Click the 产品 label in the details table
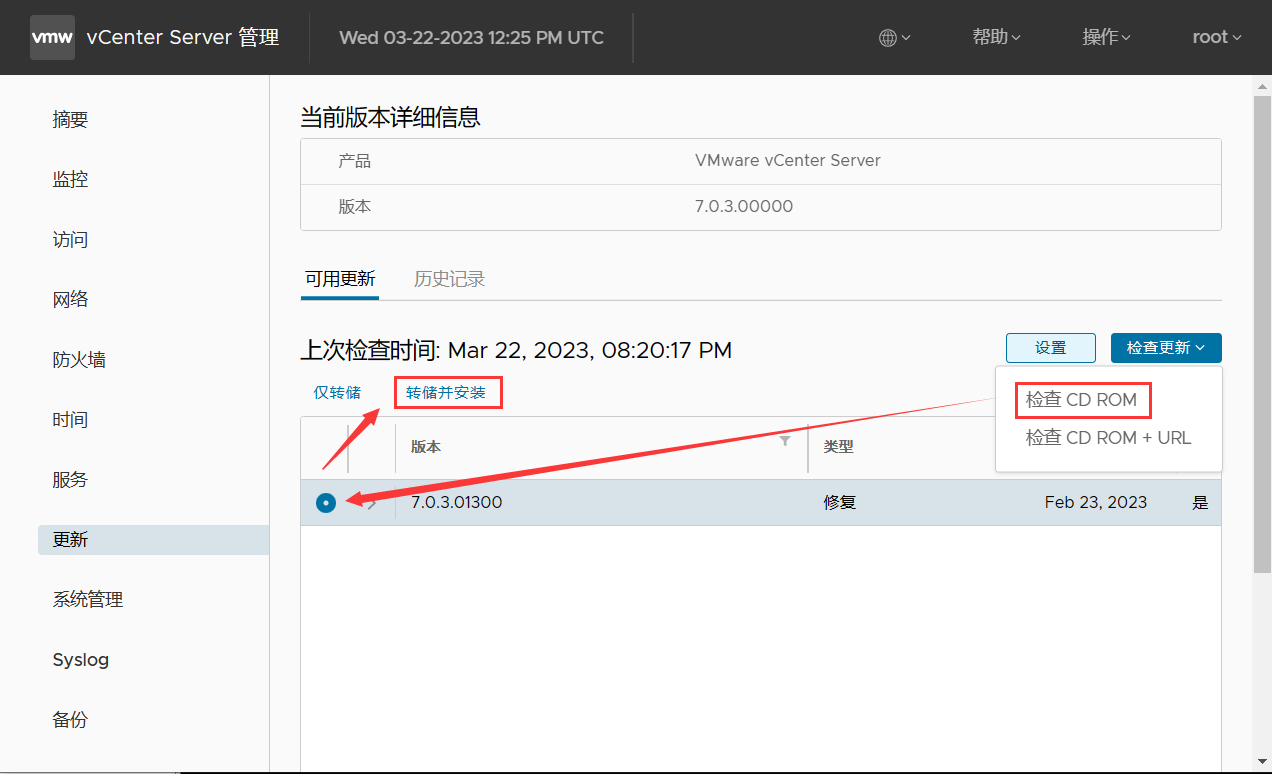The height and width of the screenshot is (774, 1272). pos(355,160)
